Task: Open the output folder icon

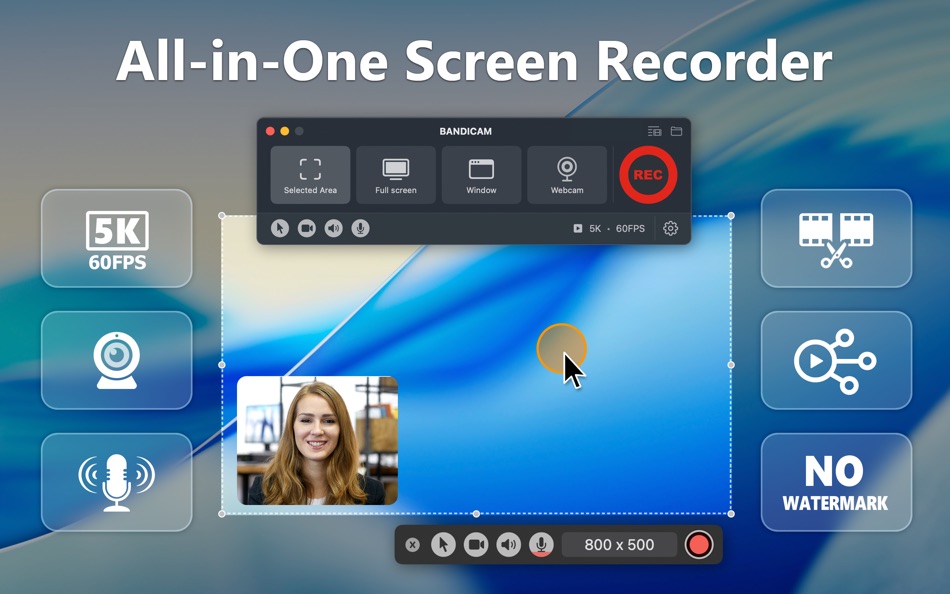Action: point(677,131)
